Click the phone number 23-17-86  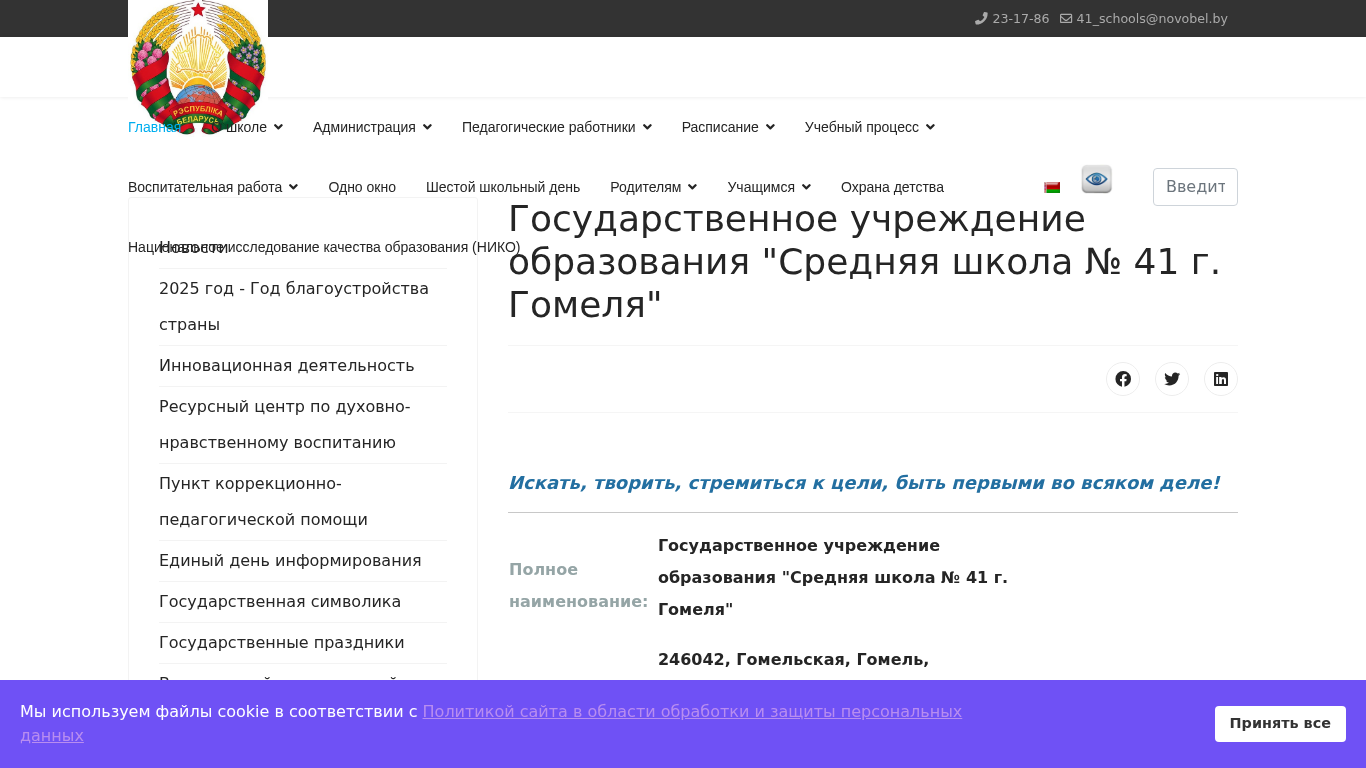click(1020, 18)
